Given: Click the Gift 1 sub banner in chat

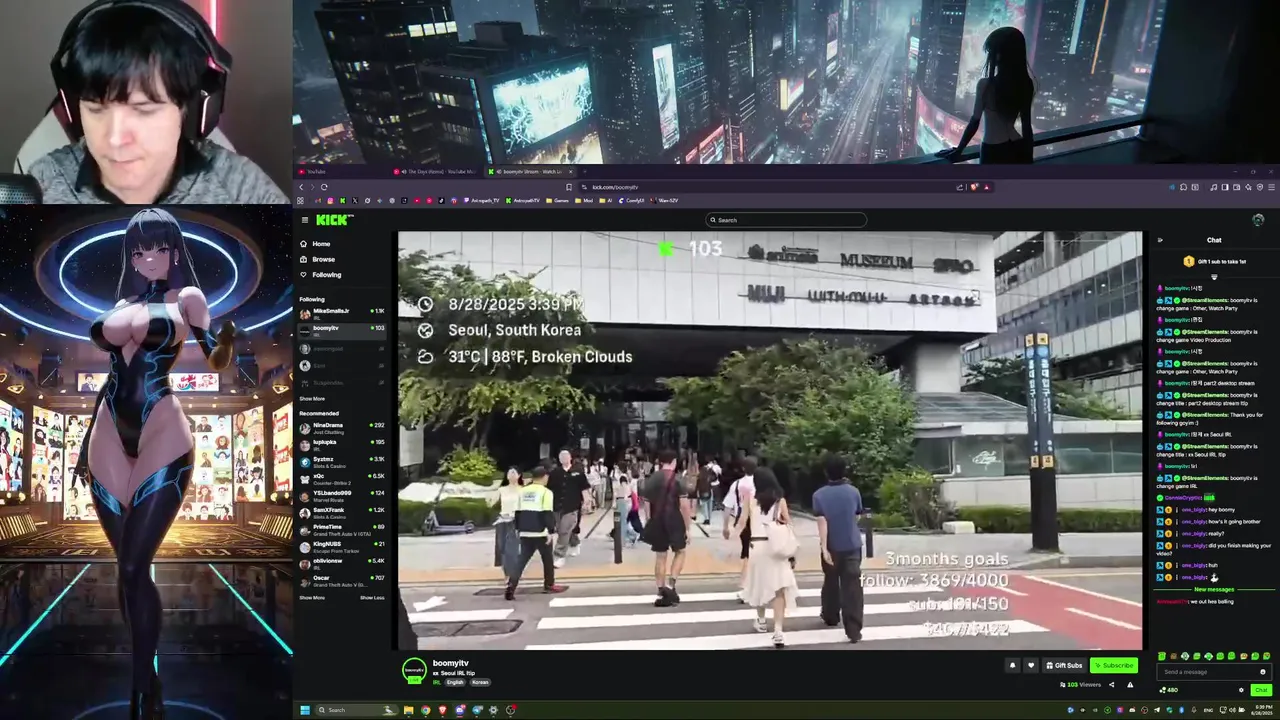Looking at the screenshot, I should coord(1214,261).
